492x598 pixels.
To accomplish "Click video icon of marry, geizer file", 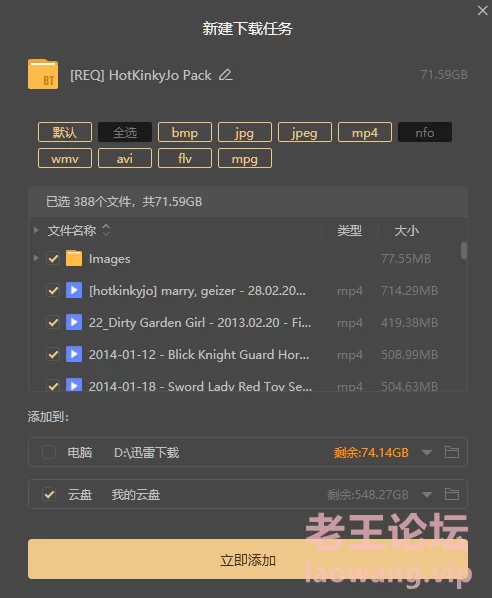I will pos(74,290).
